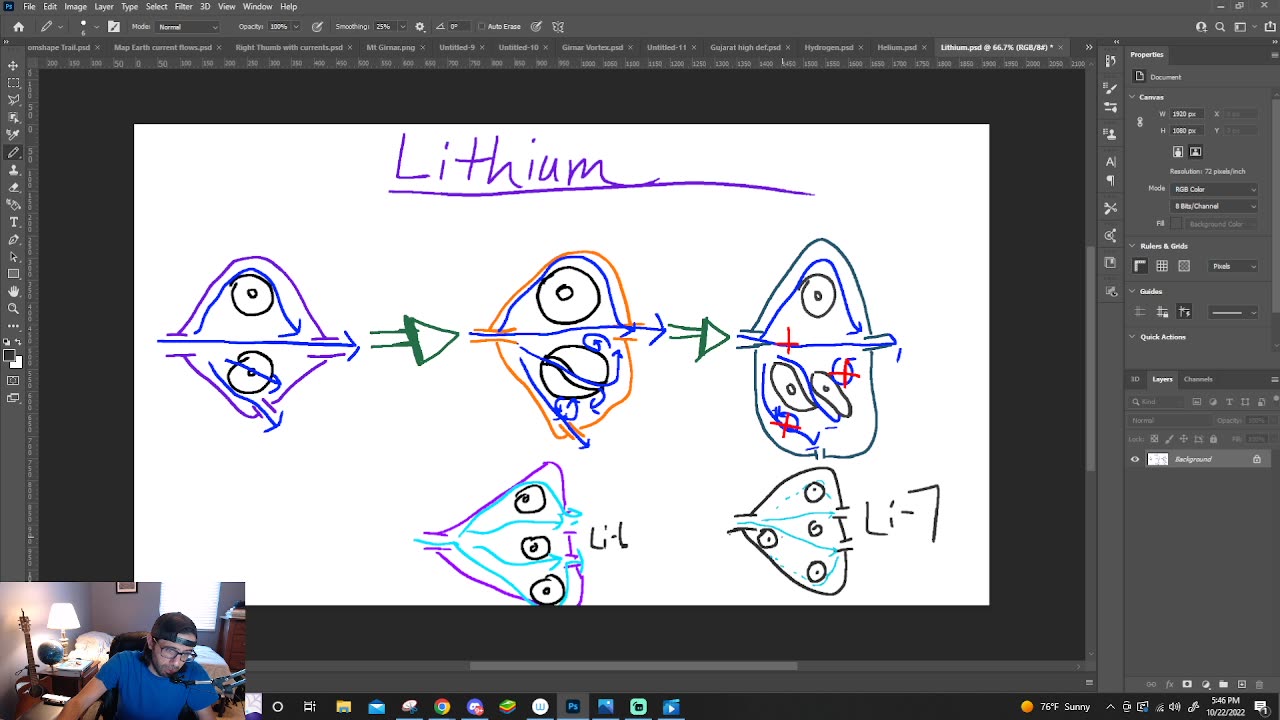Screen dimensions: 1280x720
Task: Open File Explorer from the taskbar
Action: (343, 707)
